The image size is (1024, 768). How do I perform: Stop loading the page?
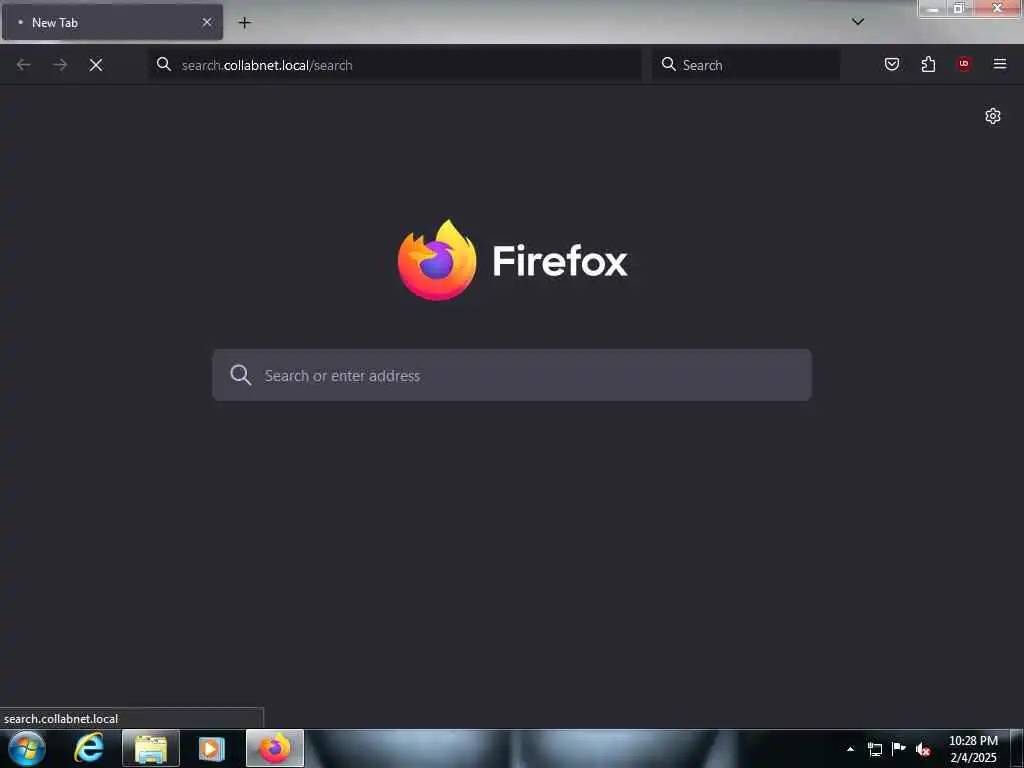[x=96, y=65]
